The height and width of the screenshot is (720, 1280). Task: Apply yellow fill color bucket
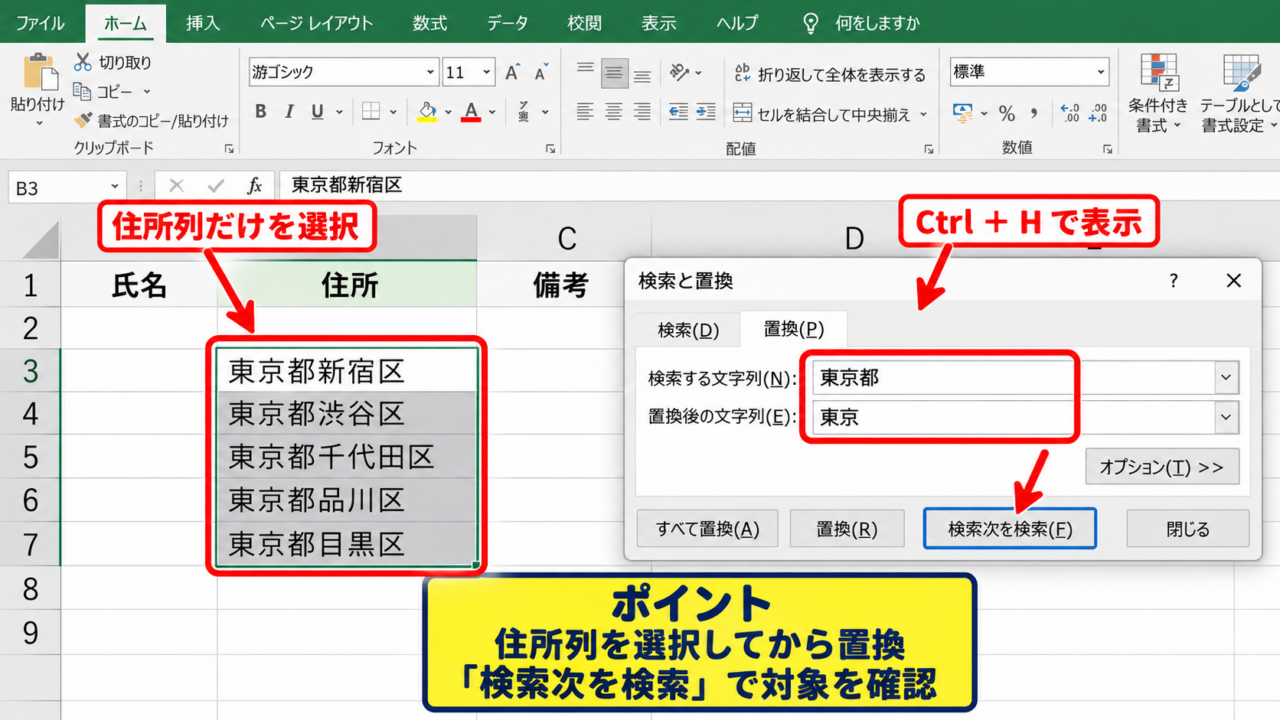tap(427, 112)
